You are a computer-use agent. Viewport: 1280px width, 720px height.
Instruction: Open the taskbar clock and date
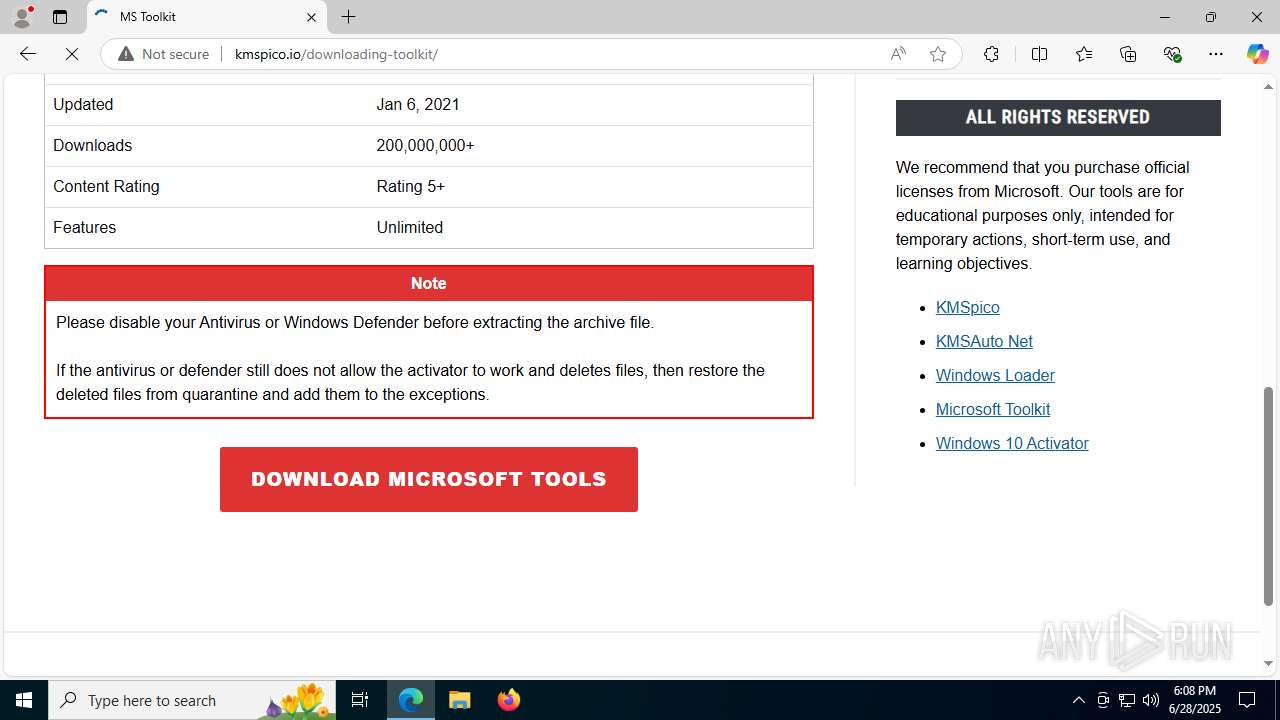[1195, 700]
